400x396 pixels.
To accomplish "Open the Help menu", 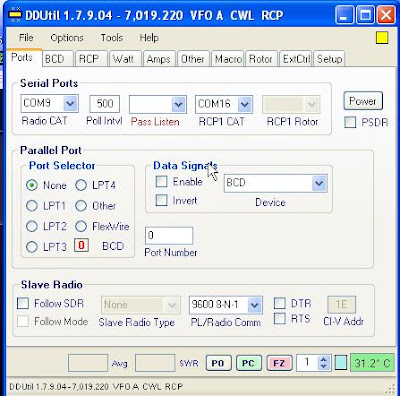I will click(149, 38).
